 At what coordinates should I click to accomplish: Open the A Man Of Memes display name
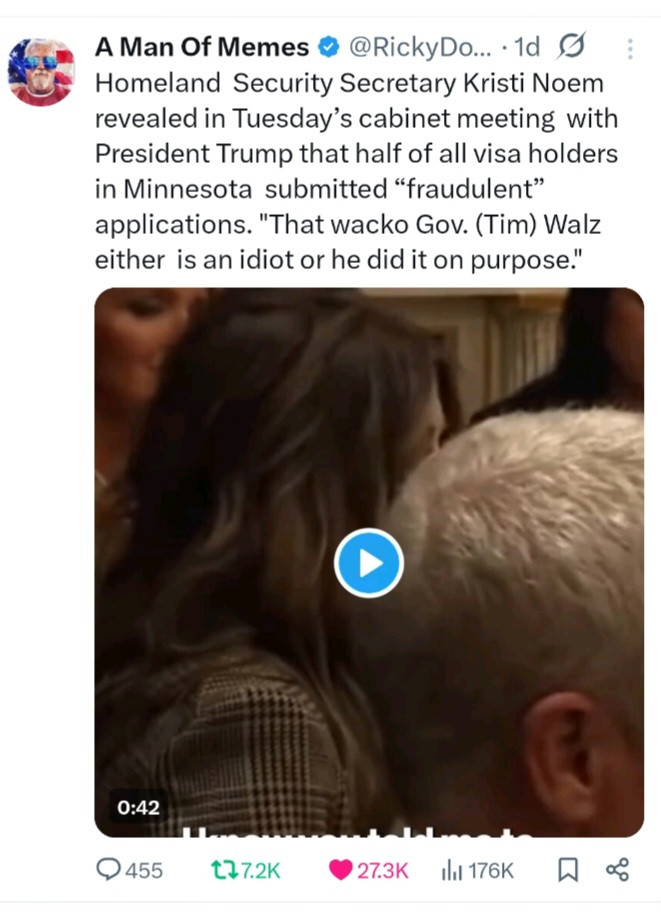click(x=201, y=47)
